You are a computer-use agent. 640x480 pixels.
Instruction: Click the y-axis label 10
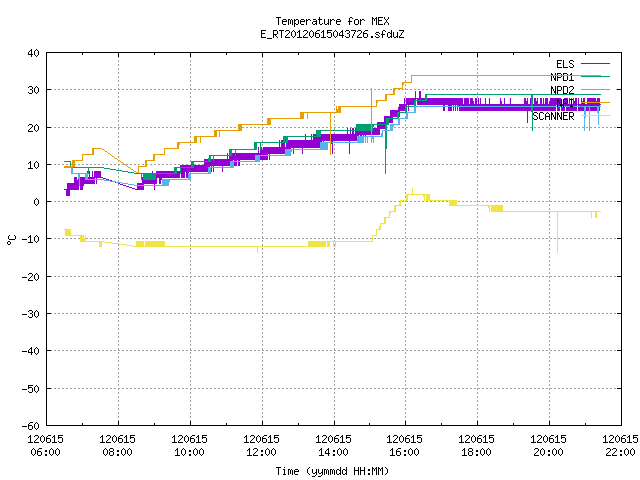pyautogui.click(x=33, y=165)
